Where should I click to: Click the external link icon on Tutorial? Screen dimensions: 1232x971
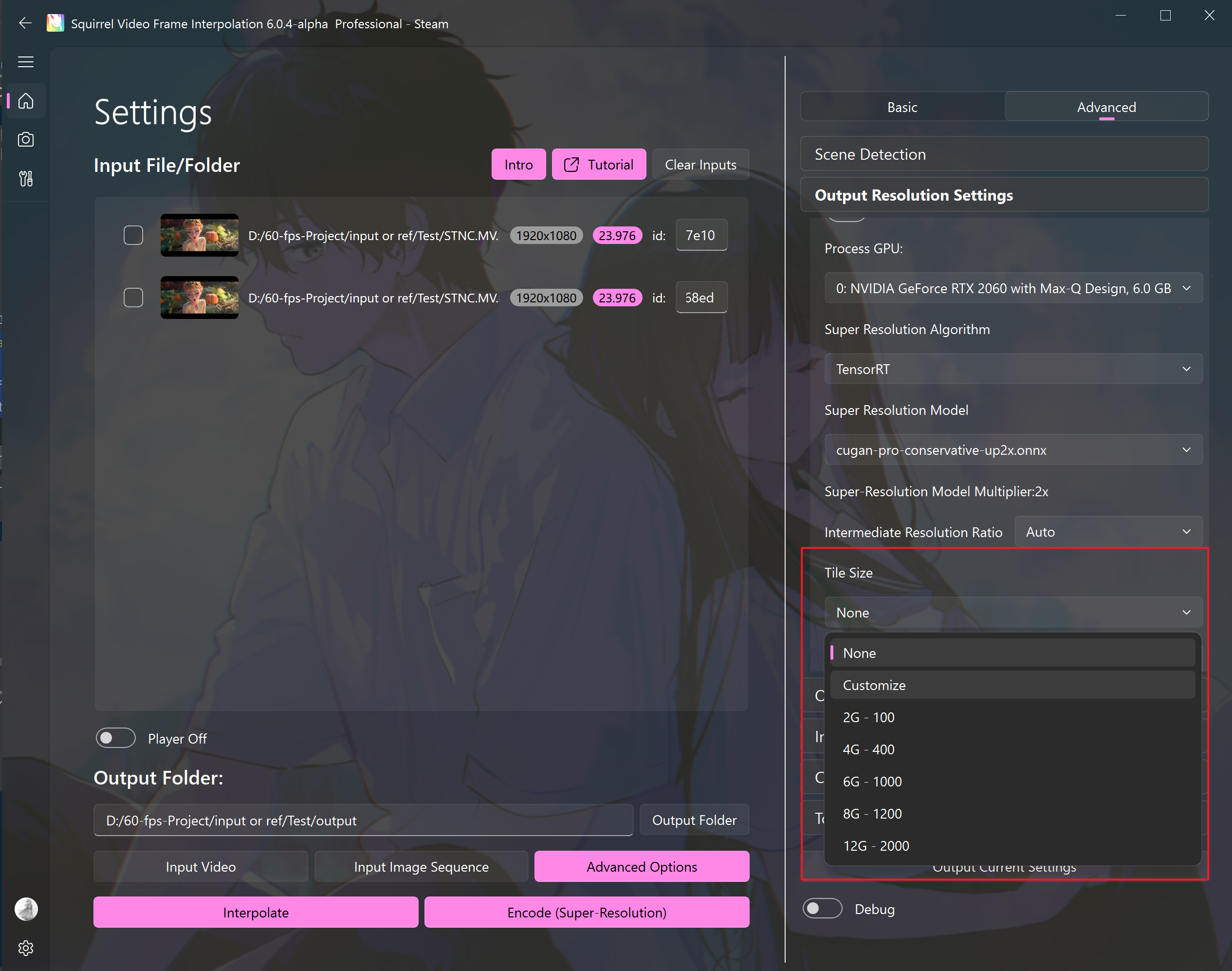[x=570, y=164]
